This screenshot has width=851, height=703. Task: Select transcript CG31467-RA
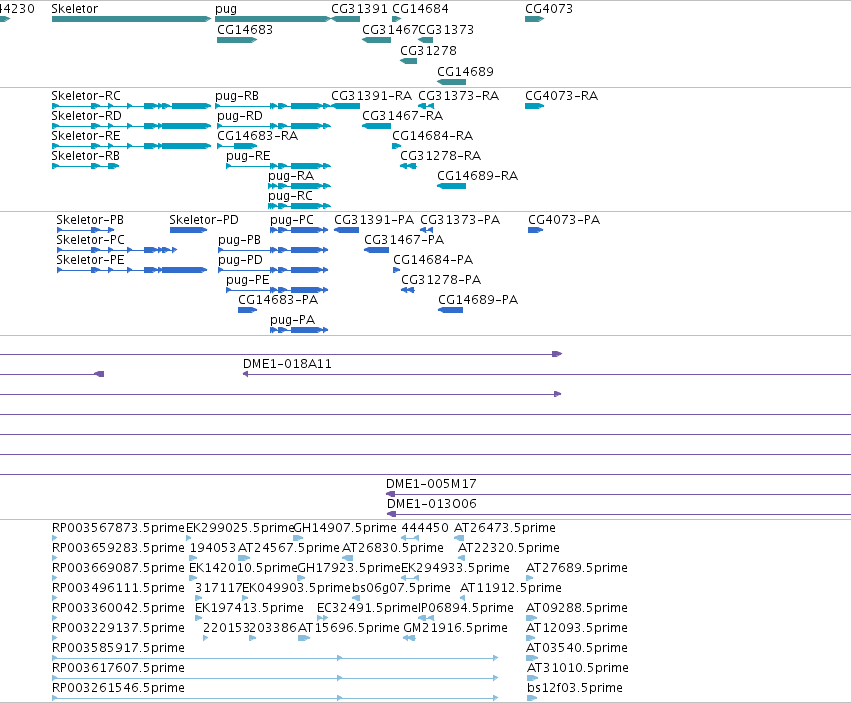[402, 116]
